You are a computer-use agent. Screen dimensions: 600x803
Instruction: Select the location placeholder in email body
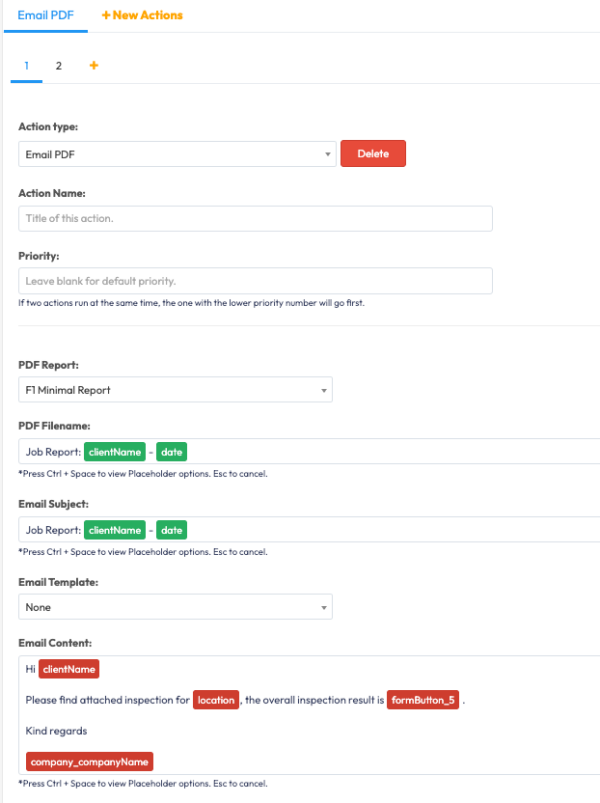216,700
